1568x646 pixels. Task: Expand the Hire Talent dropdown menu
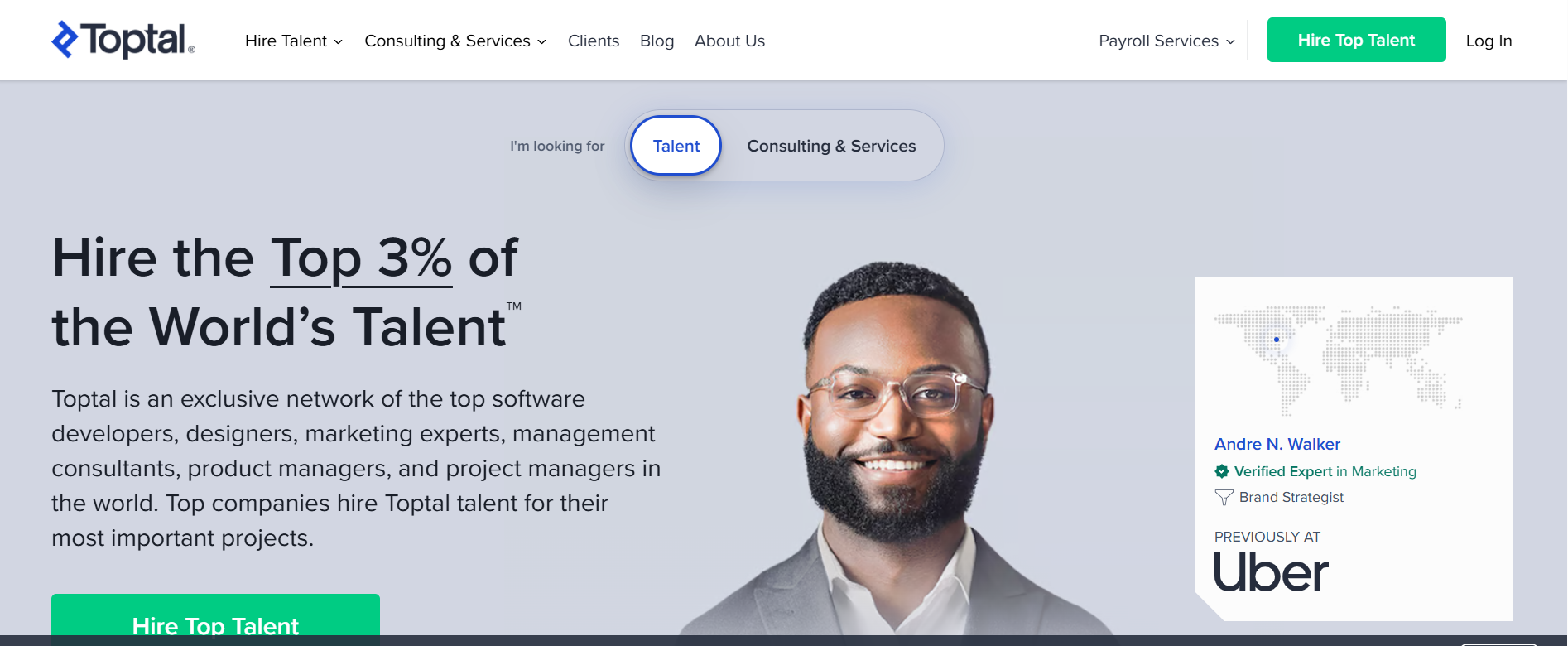coord(294,41)
